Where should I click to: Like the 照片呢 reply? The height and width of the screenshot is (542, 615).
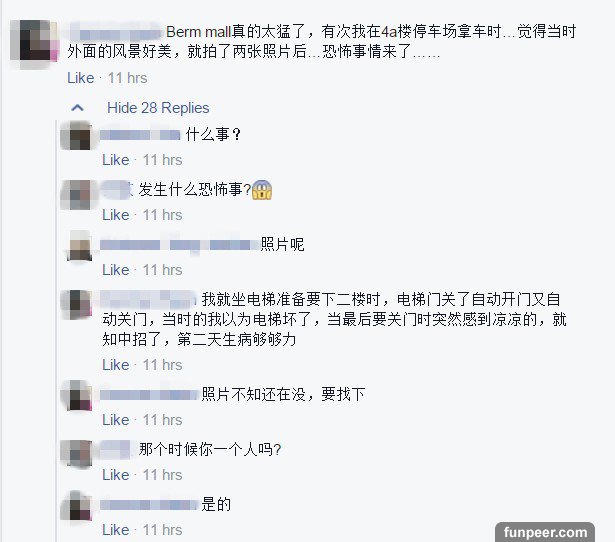click(x=116, y=270)
